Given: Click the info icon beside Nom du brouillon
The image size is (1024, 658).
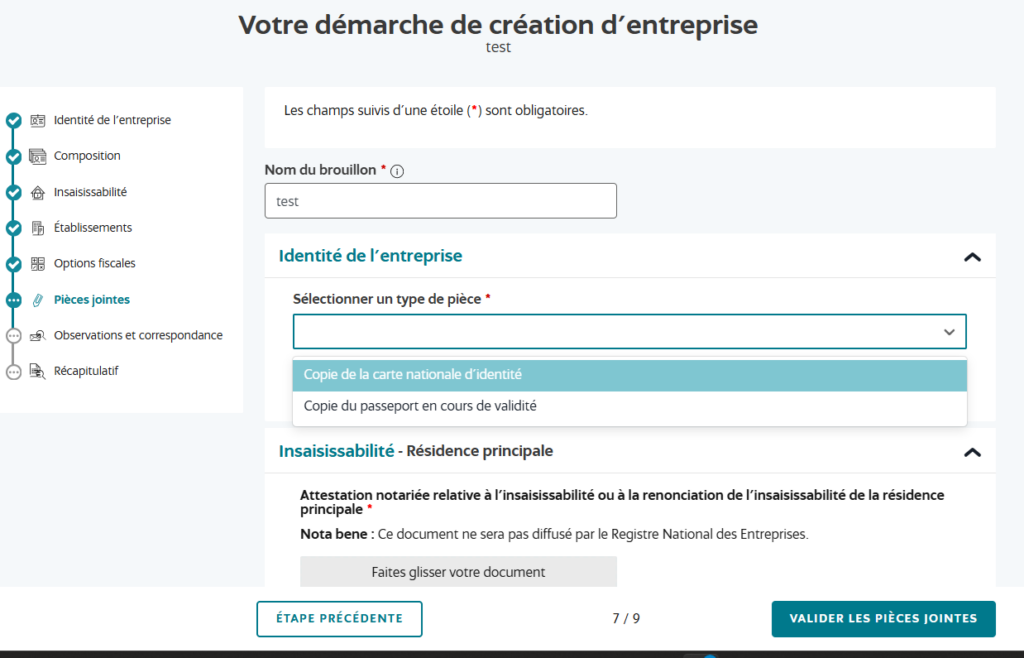Looking at the screenshot, I should [397, 171].
